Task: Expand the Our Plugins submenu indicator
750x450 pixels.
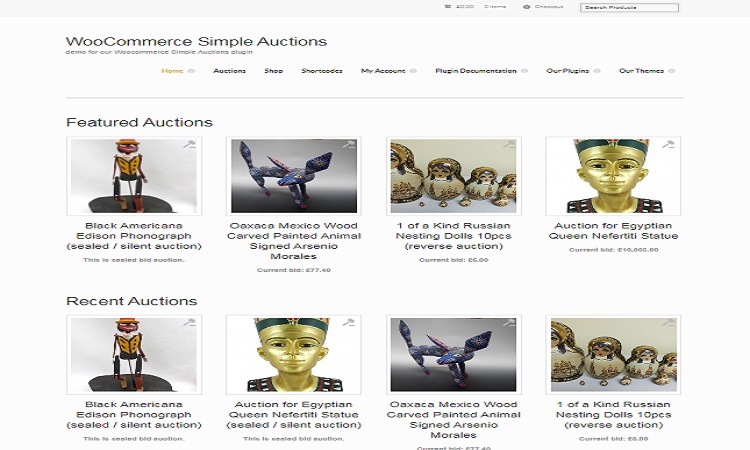Action: 597,71
